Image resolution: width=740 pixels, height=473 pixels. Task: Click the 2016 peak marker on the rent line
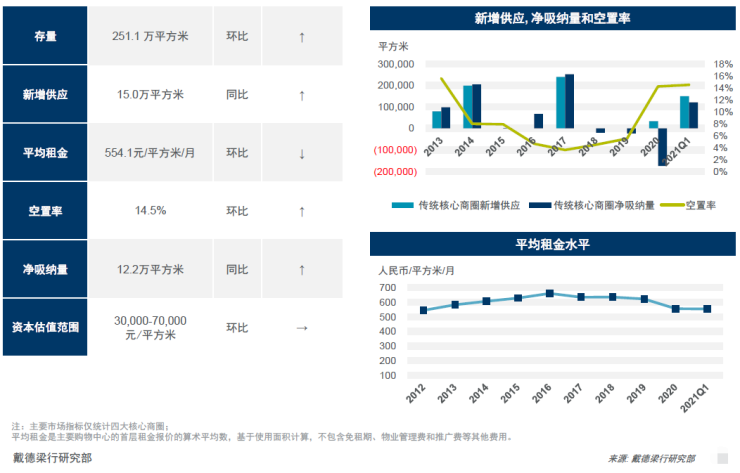pyautogui.click(x=549, y=294)
